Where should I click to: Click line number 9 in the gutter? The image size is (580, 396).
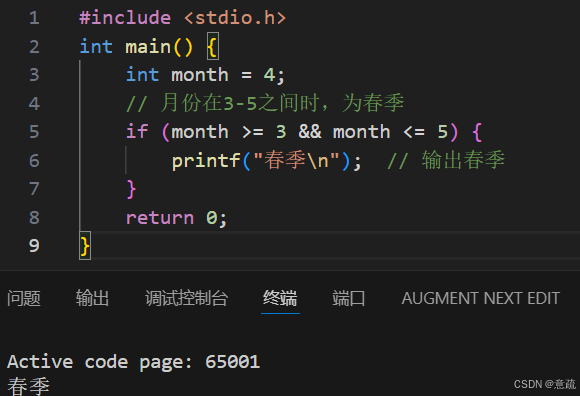34,246
